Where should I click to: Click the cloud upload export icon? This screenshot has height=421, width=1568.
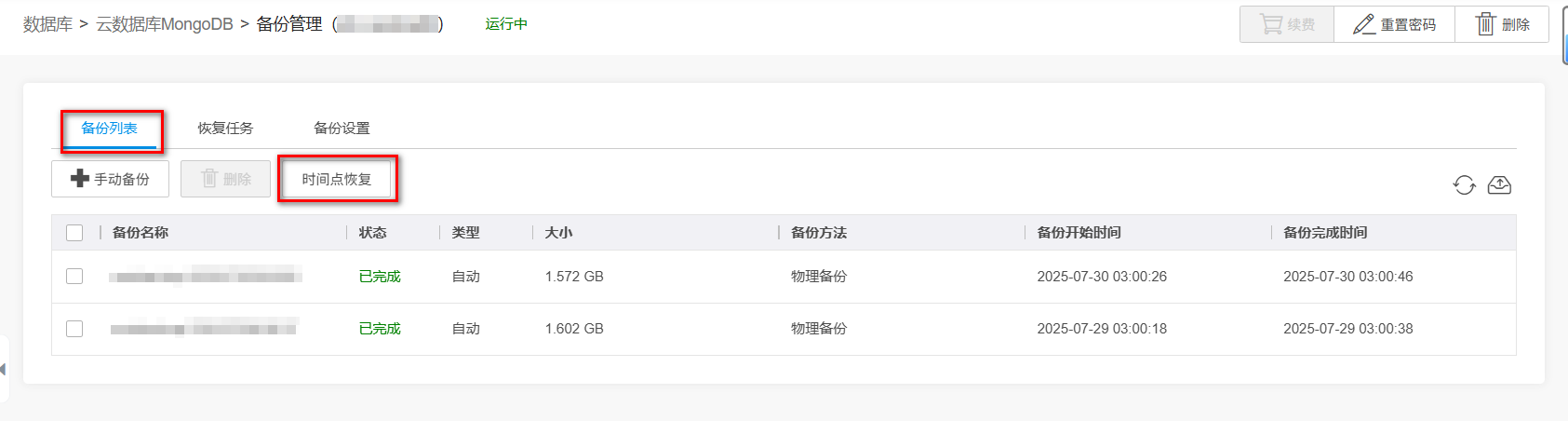pos(1499,185)
